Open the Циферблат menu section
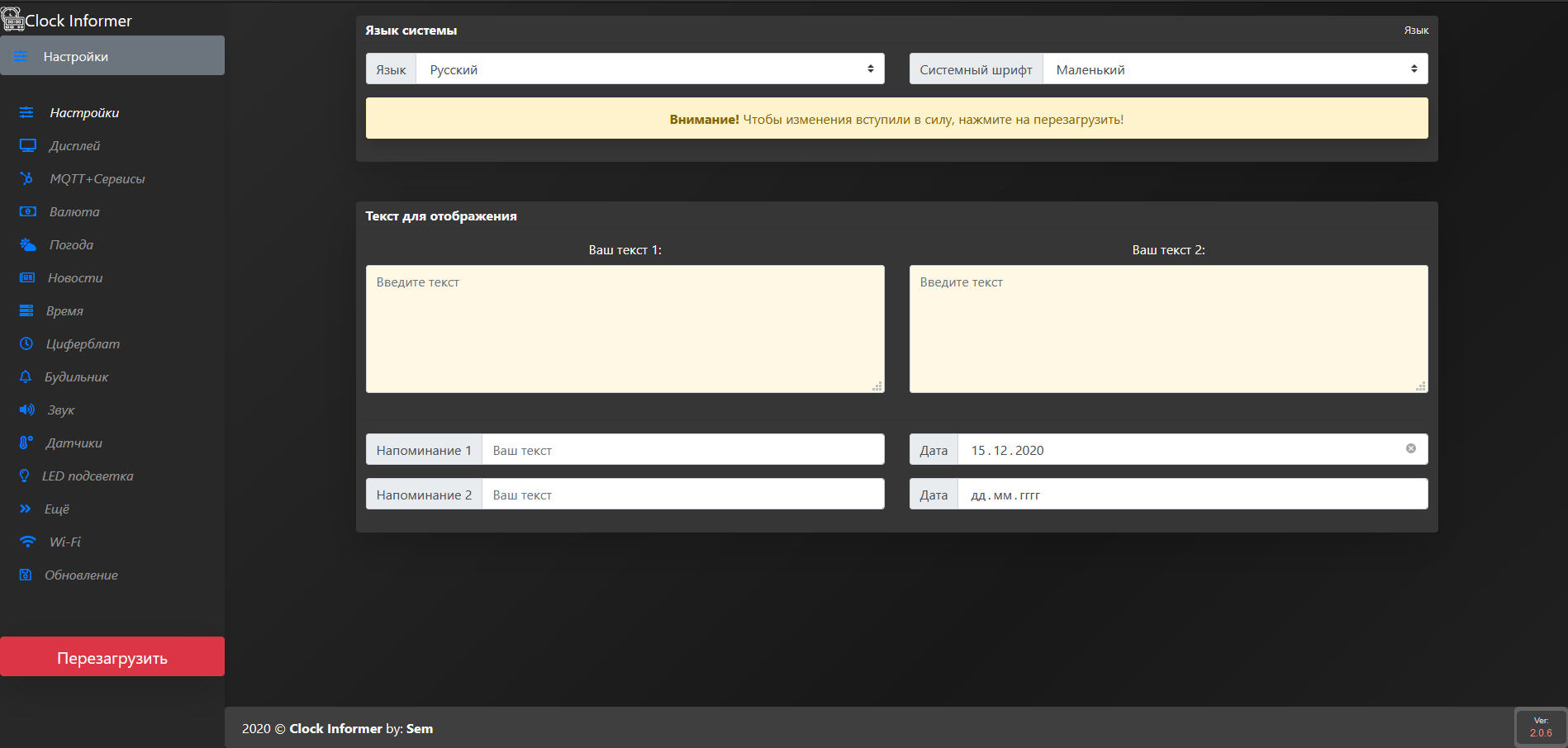Screen dimensions: 1568x748 pyautogui.click(x=83, y=343)
